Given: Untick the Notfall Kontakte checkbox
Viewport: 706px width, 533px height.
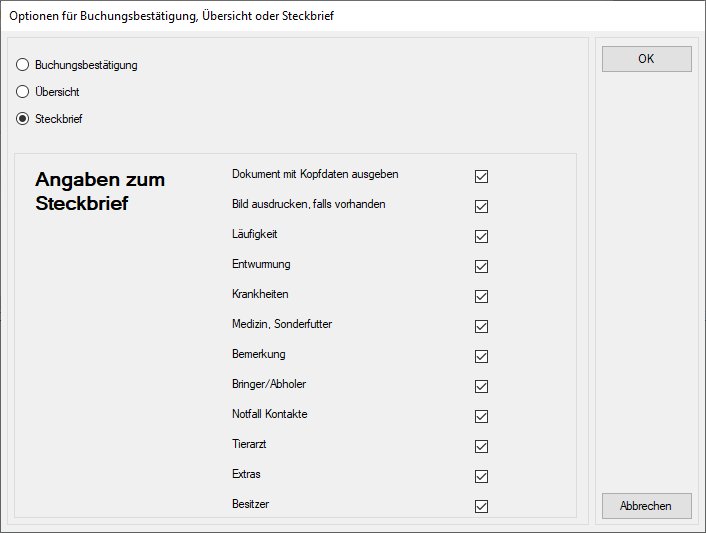Looking at the screenshot, I should point(481,416).
